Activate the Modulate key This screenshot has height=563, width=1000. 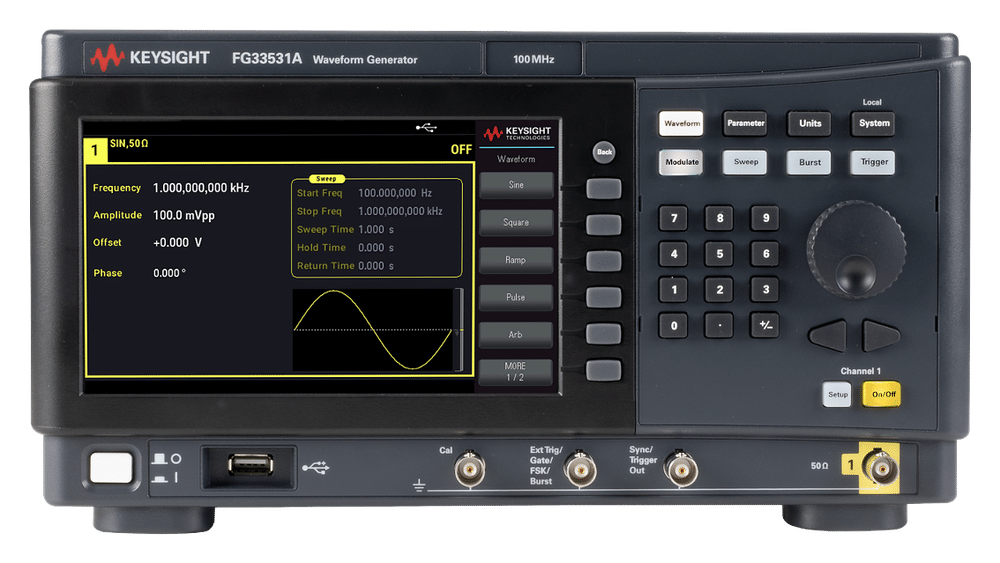click(681, 162)
